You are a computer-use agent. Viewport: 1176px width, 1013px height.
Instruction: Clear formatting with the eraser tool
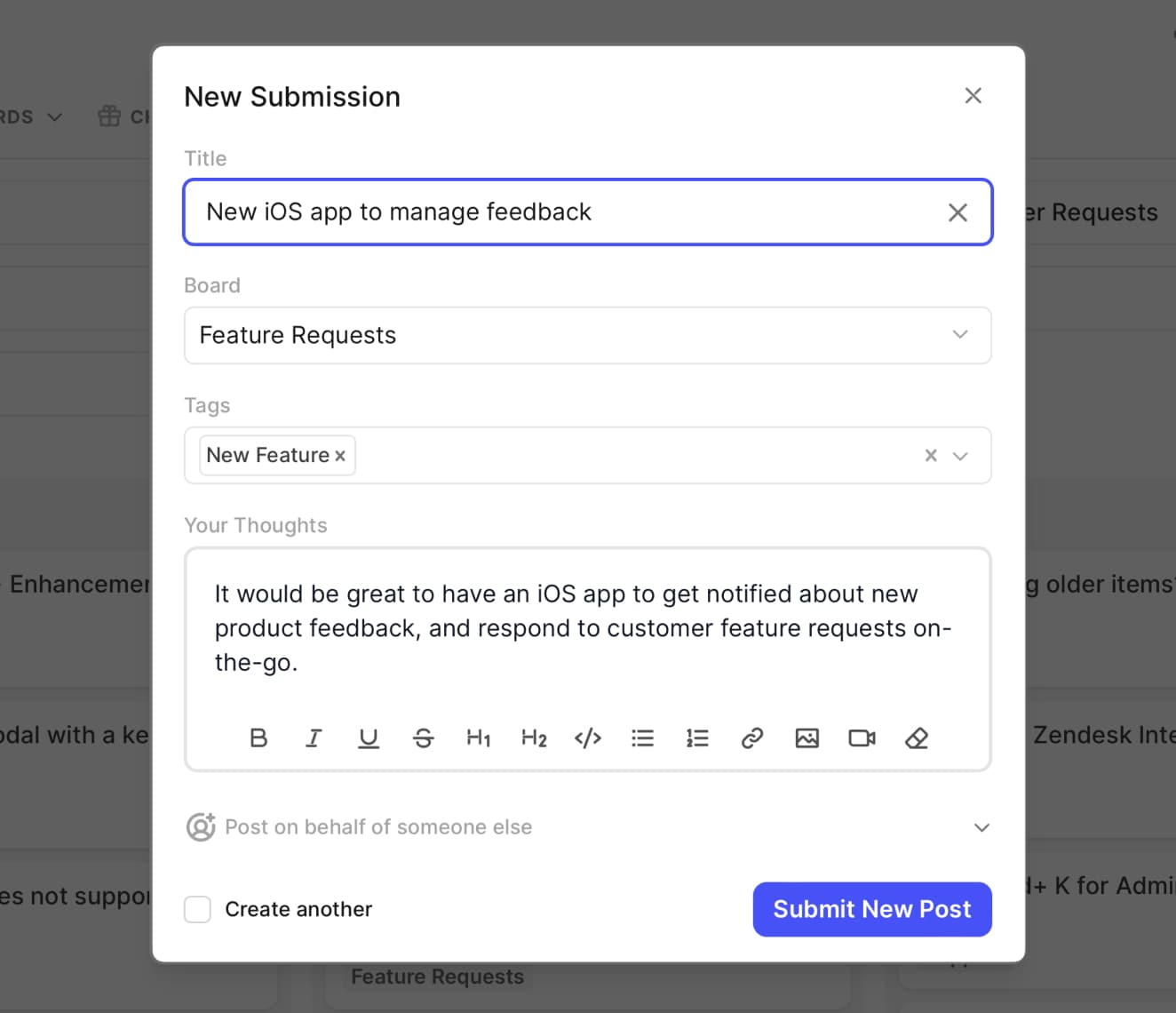click(x=917, y=738)
